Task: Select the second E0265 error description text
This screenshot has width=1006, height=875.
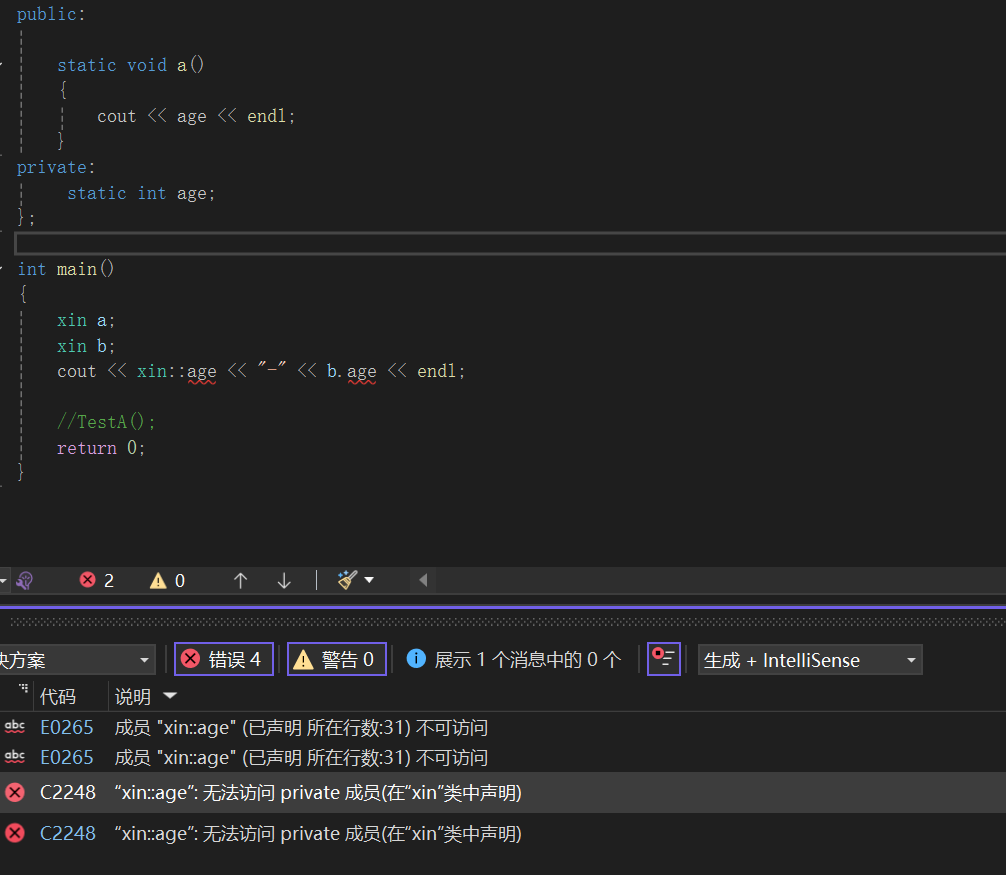Action: 301,758
